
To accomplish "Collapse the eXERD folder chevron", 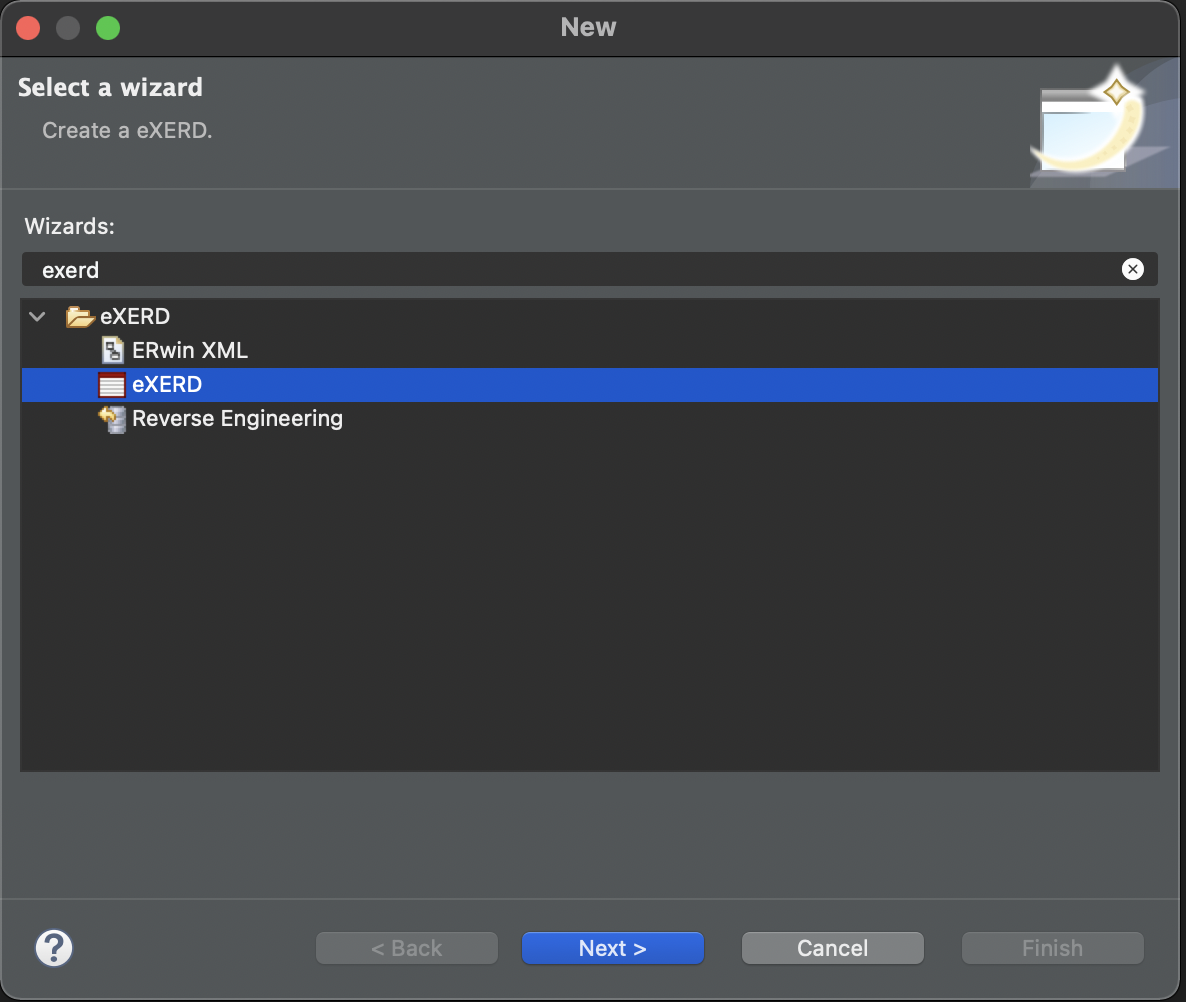I will (x=37, y=316).
